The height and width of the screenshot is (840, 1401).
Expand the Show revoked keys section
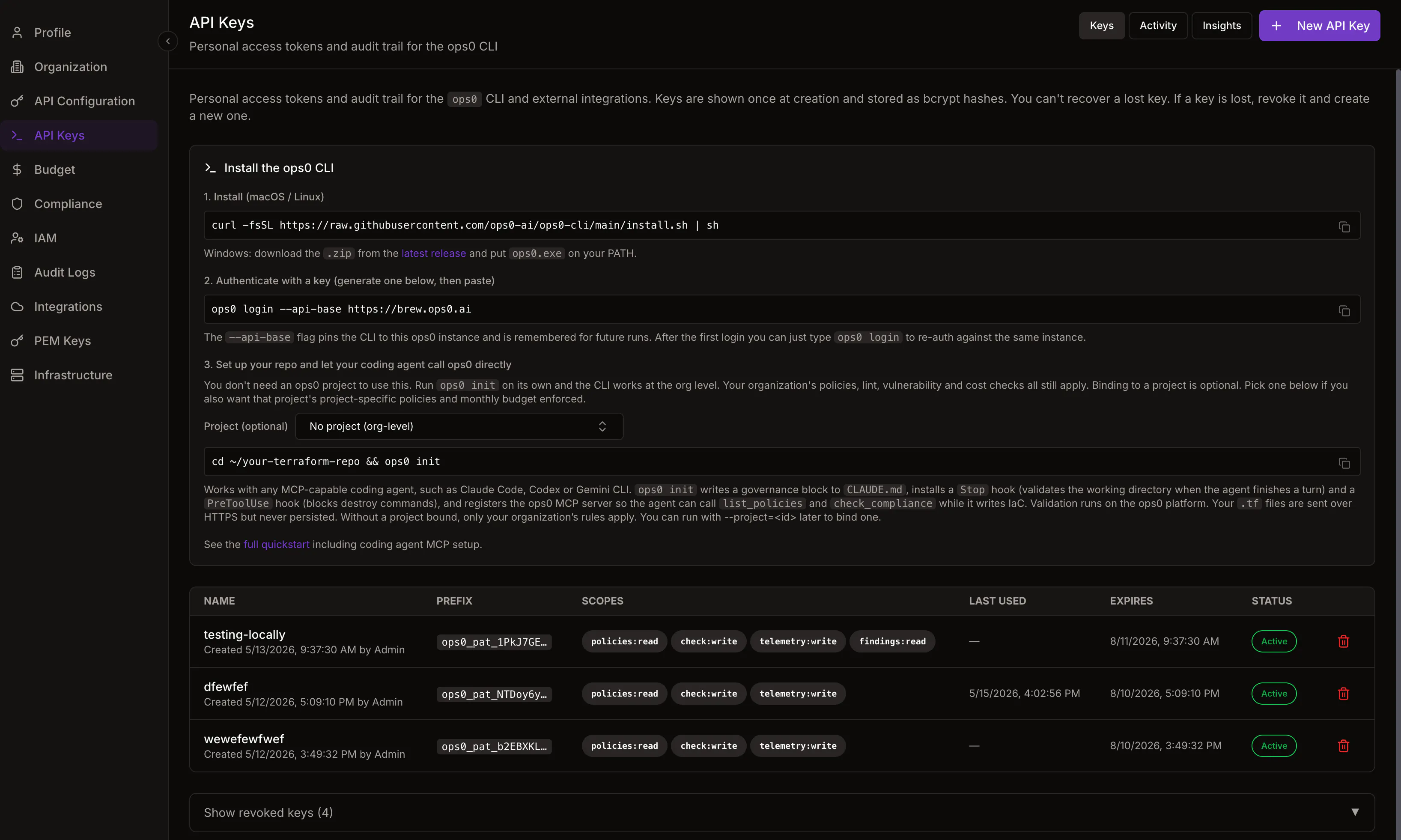point(782,812)
